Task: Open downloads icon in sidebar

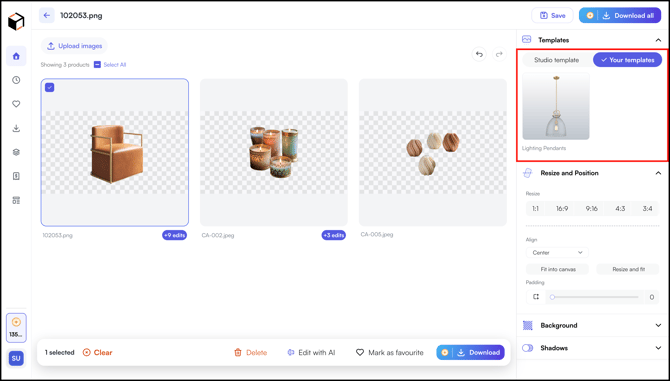Action: (16, 128)
